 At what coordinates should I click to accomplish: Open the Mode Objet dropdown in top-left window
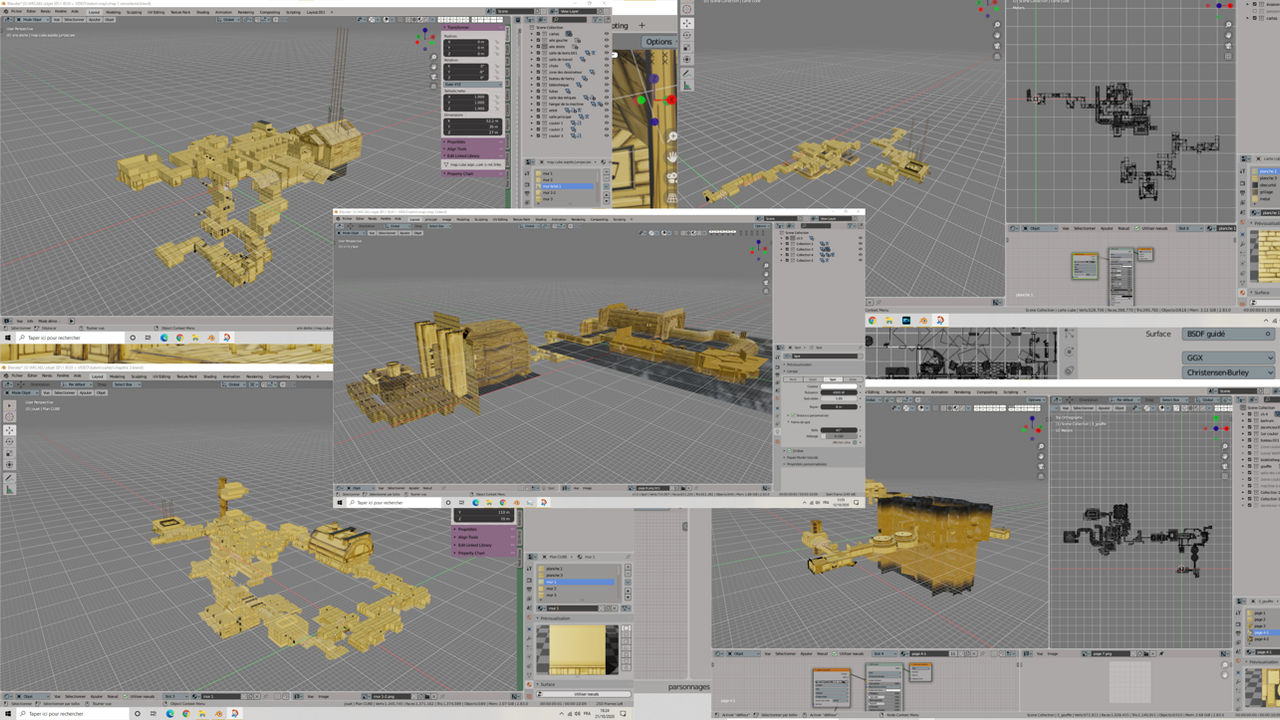click(32, 19)
